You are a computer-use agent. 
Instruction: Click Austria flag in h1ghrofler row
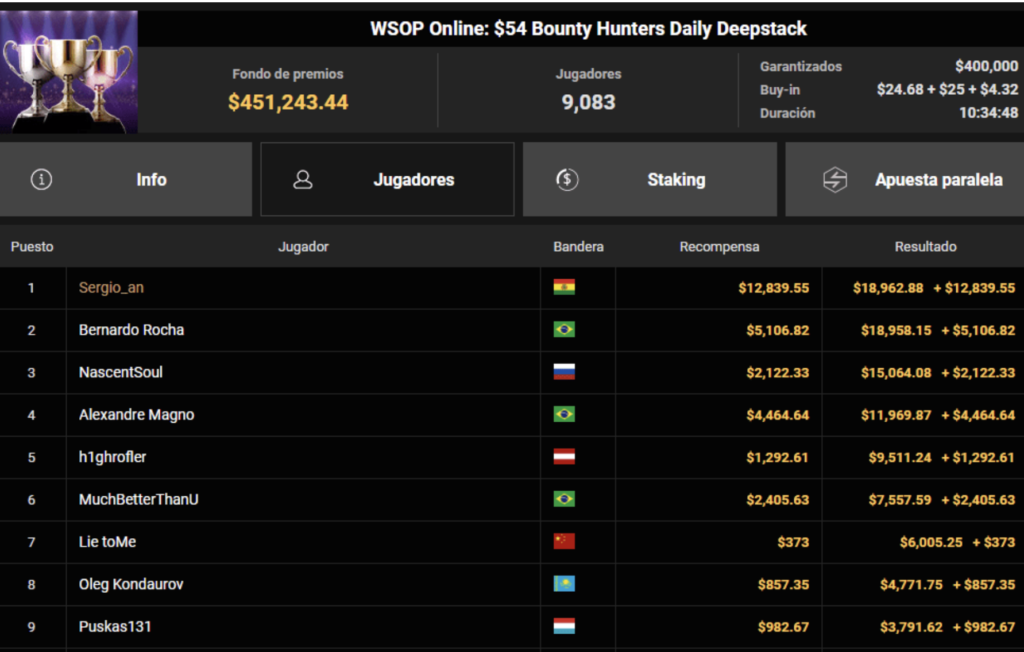click(x=564, y=457)
